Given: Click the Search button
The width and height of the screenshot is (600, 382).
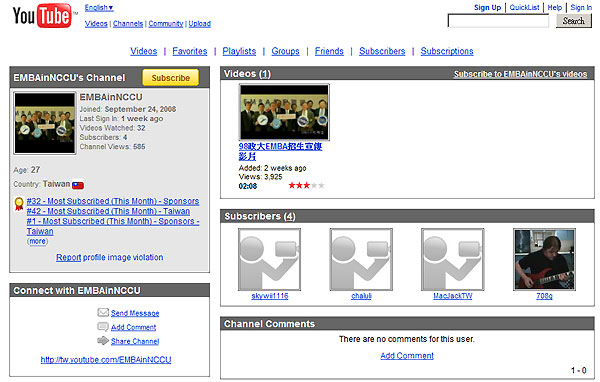Looking at the screenshot, I should tap(574, 21).
